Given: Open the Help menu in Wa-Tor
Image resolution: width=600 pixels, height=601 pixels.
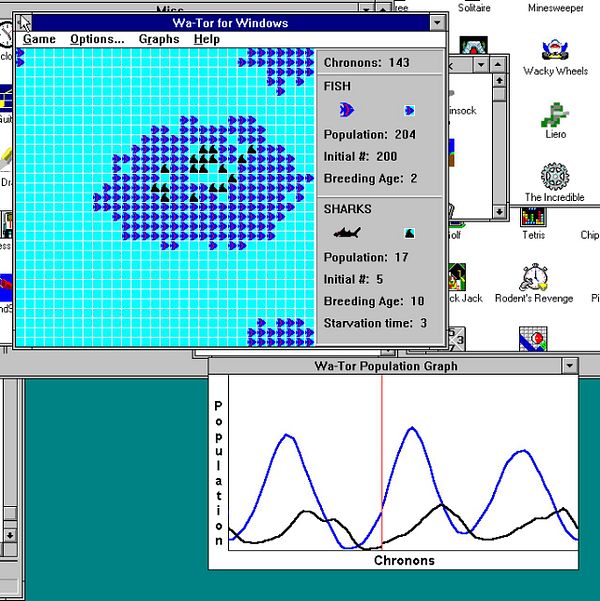Looking at the screenshot, I should click(207, 39).
